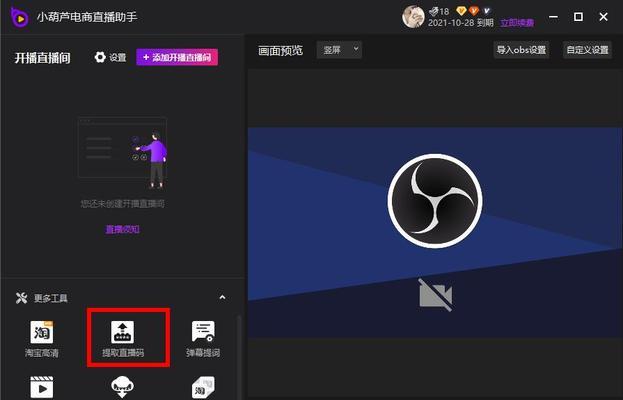Close the application window
Image resolution: width=623 pixels, height=400 pixels.
[604, 17]
